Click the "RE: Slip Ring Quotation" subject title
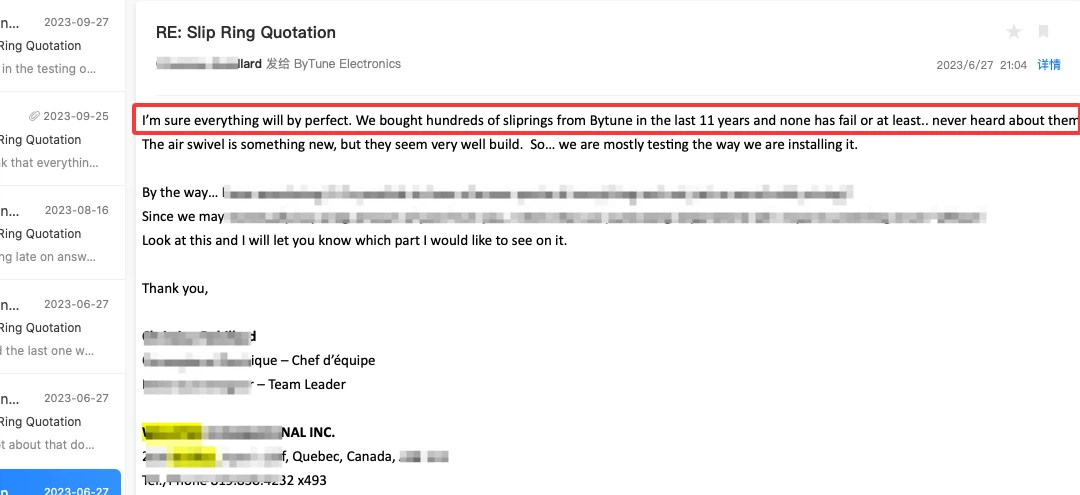The height and width of the screenshot is (495, 1080). (246, 33)
